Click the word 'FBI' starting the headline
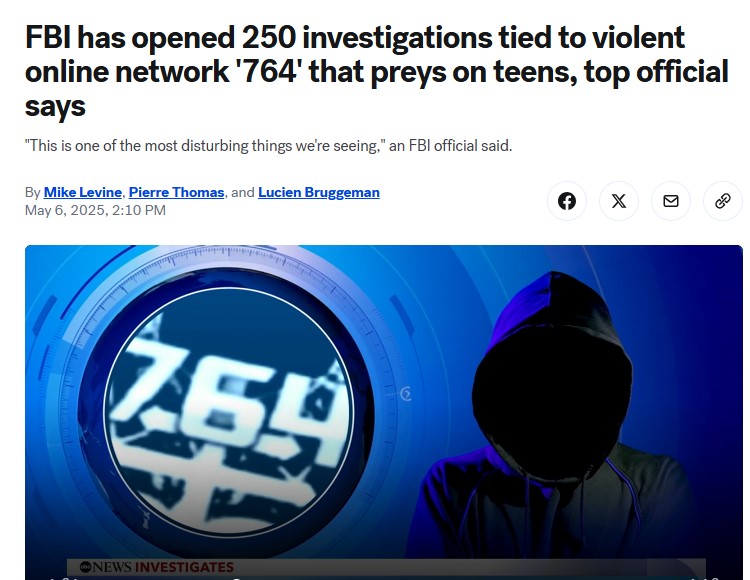This screenshot has height=580, width=750. [48, 37]
